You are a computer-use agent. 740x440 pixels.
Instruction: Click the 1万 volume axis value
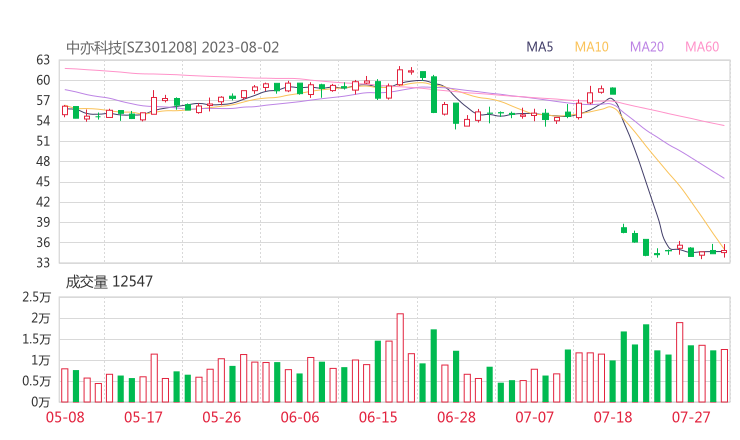pyautogui.click(x=41, y=361)
